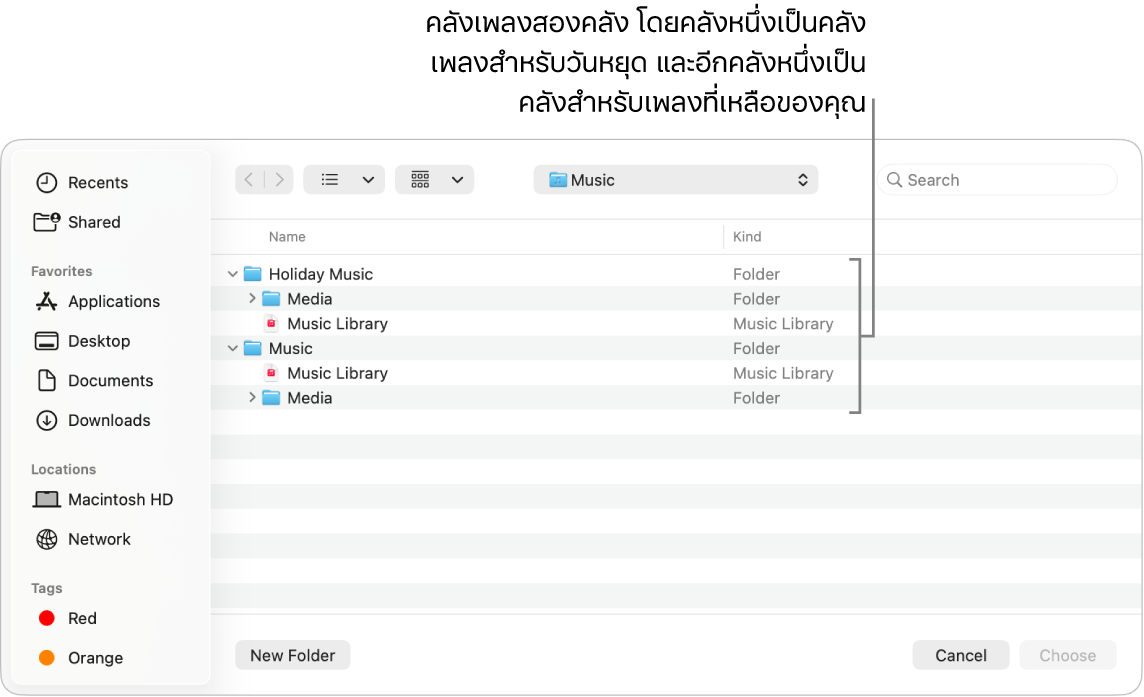This screenshot has height=697, width=1144.
Task: Collapse the Music folder
Action: click(x=232, y=348)
